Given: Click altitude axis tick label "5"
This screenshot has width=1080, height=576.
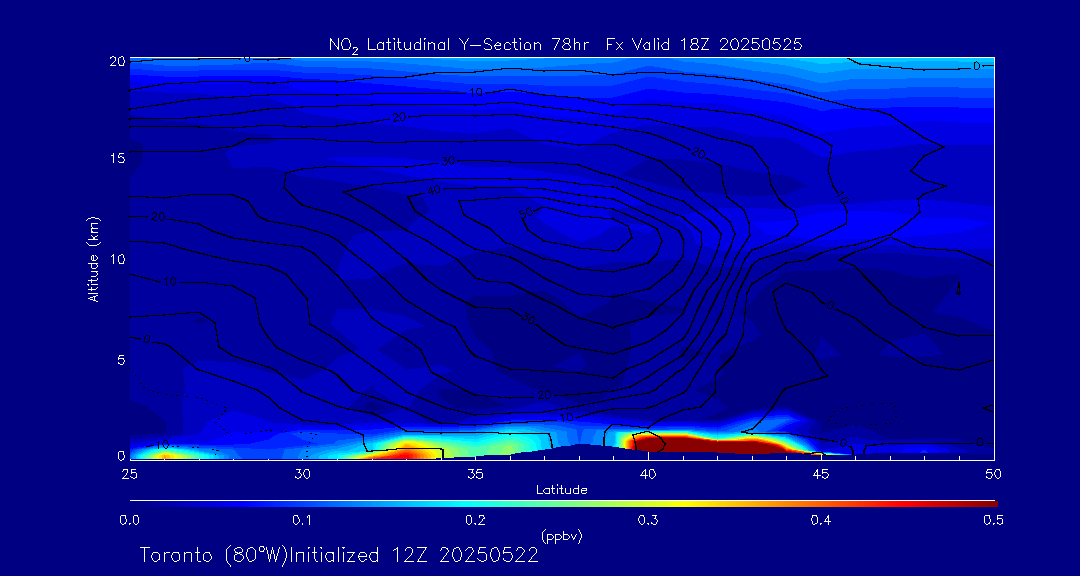Looking at the screenshot, I should click(121, 359).
